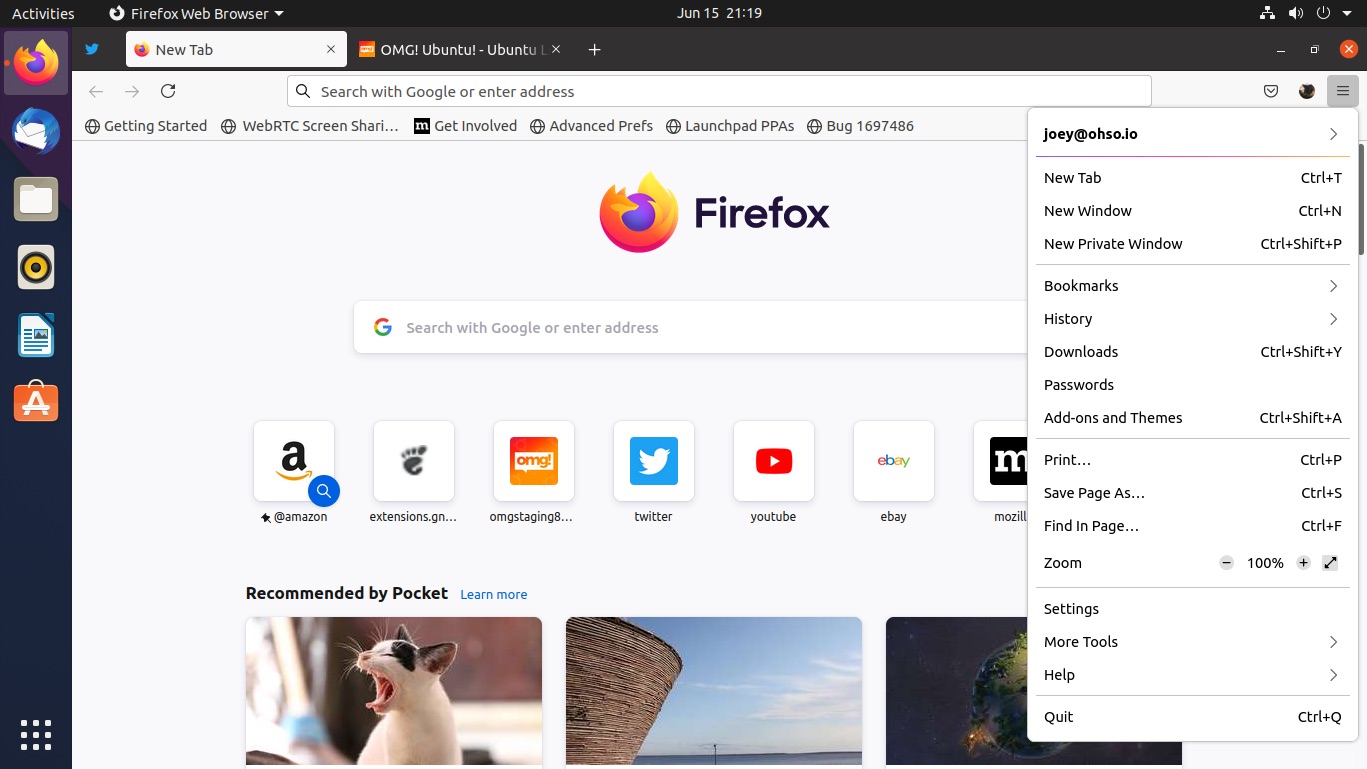1367x769 pixels.
Task: Open the Firefox Web Browser app menu dropdown
Action: 196,13
